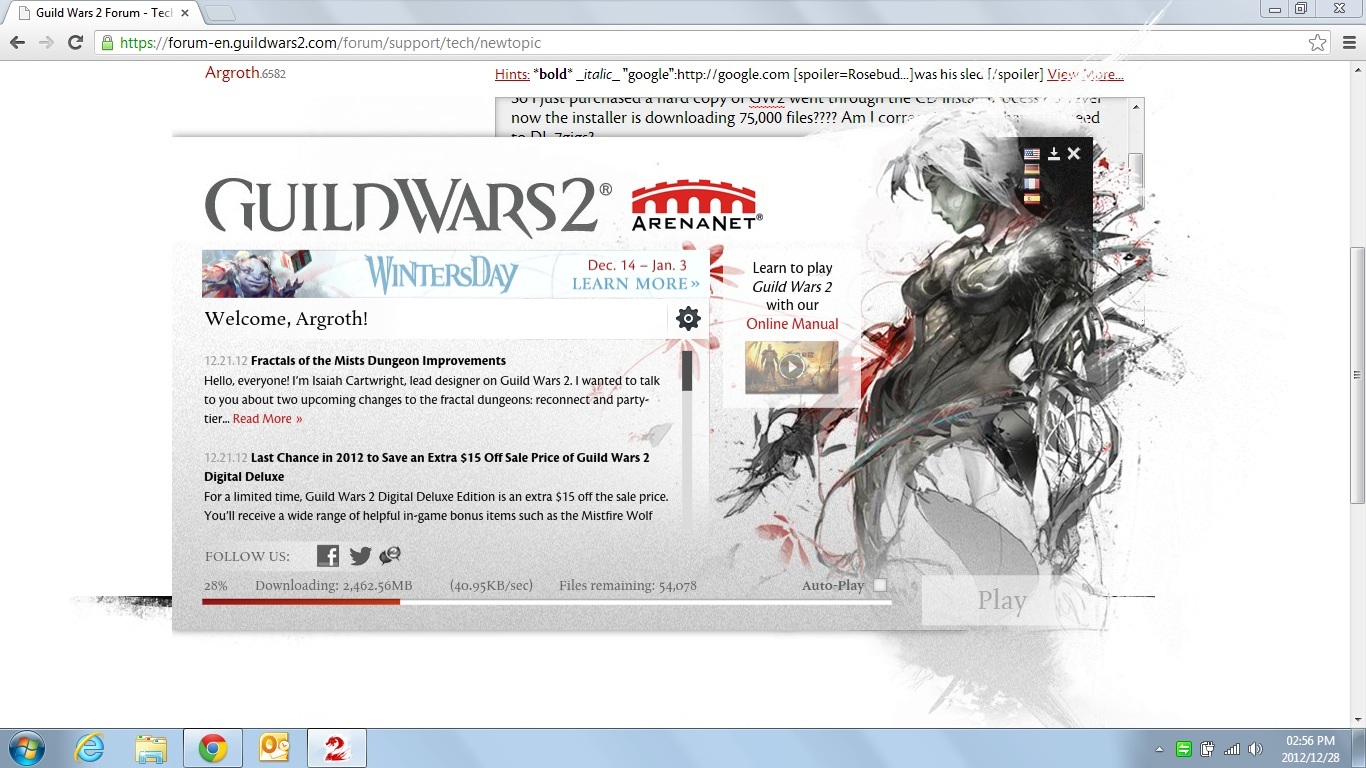This screenshot has width=1366, height=768.
Task: Reload the forum page
Action: click(x=75, y=43)
